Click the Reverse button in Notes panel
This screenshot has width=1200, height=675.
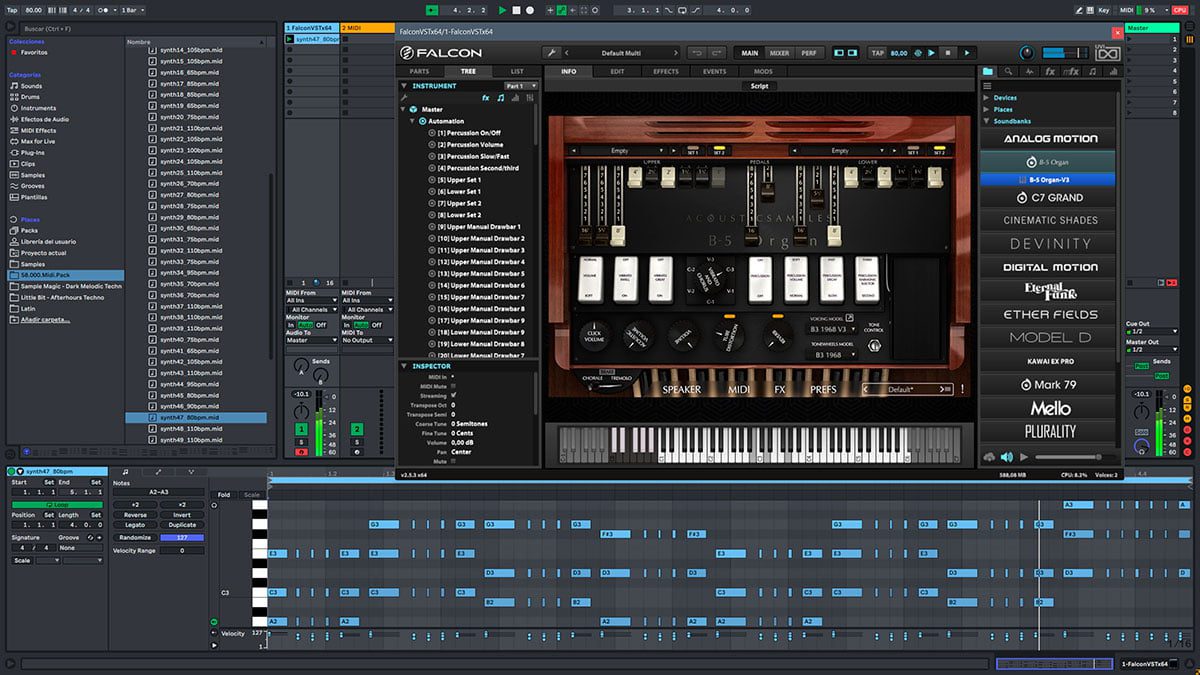click(x=135, y=515)
